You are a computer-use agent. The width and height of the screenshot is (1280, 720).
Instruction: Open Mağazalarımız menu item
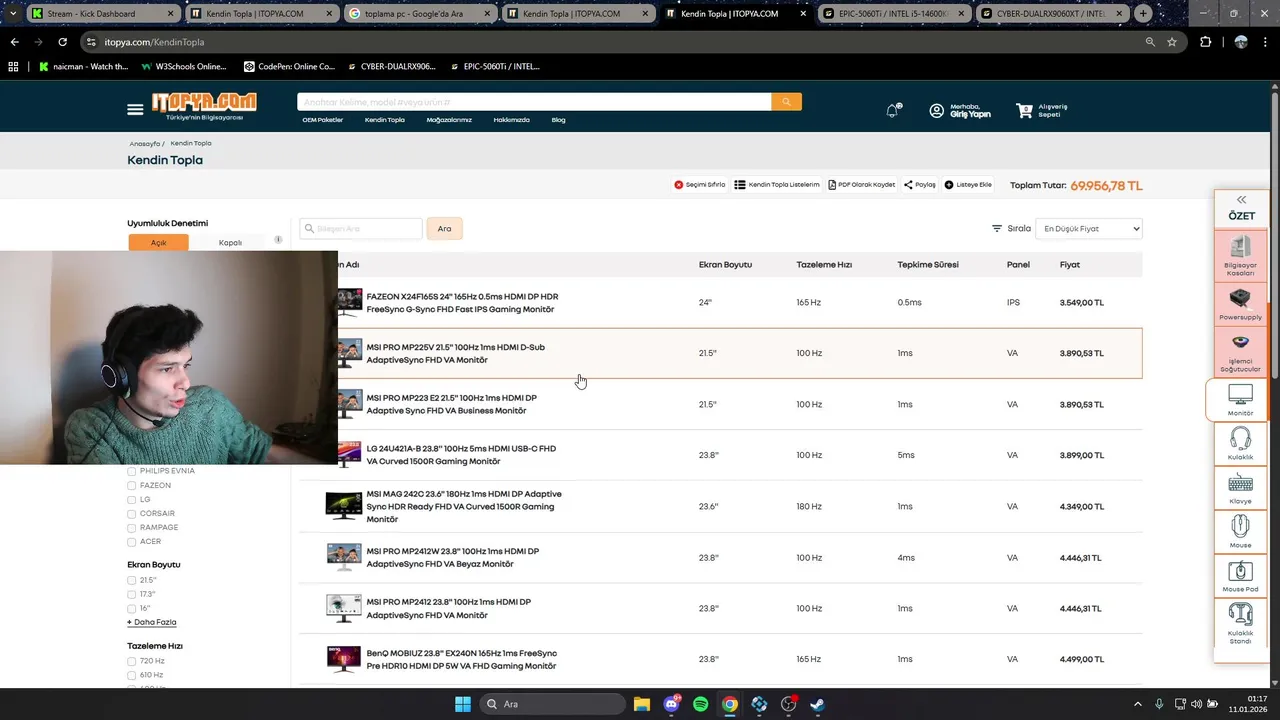(x=449, y=120)
